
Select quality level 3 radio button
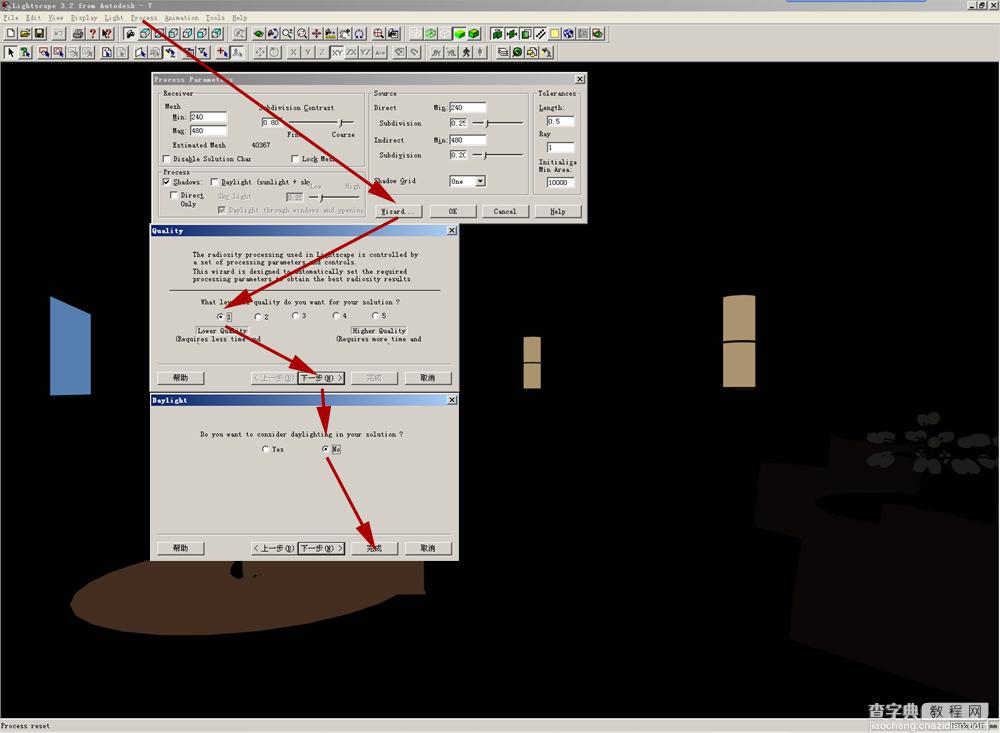(295, 316)
